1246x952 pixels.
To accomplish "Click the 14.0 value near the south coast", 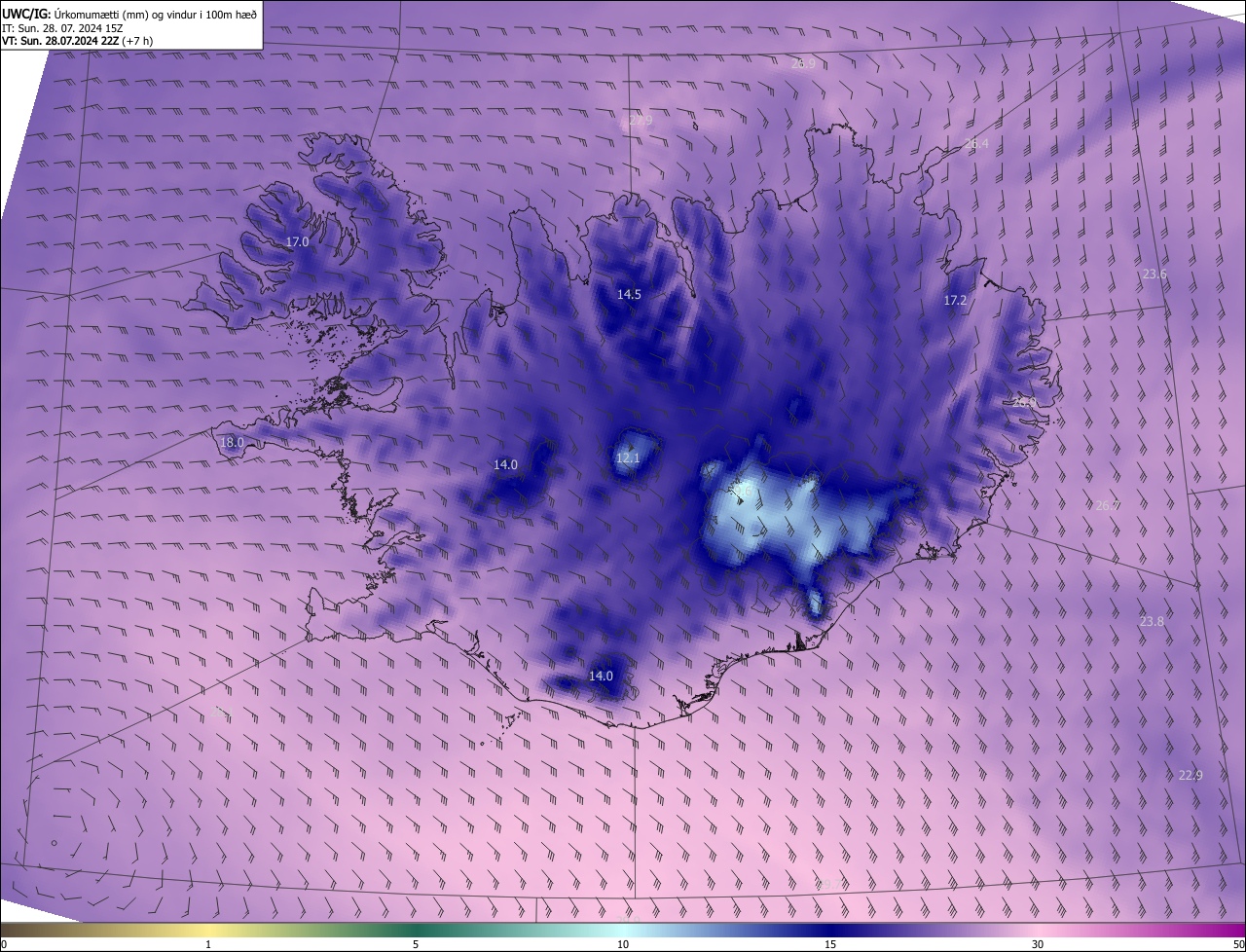I will click(601, 676).
